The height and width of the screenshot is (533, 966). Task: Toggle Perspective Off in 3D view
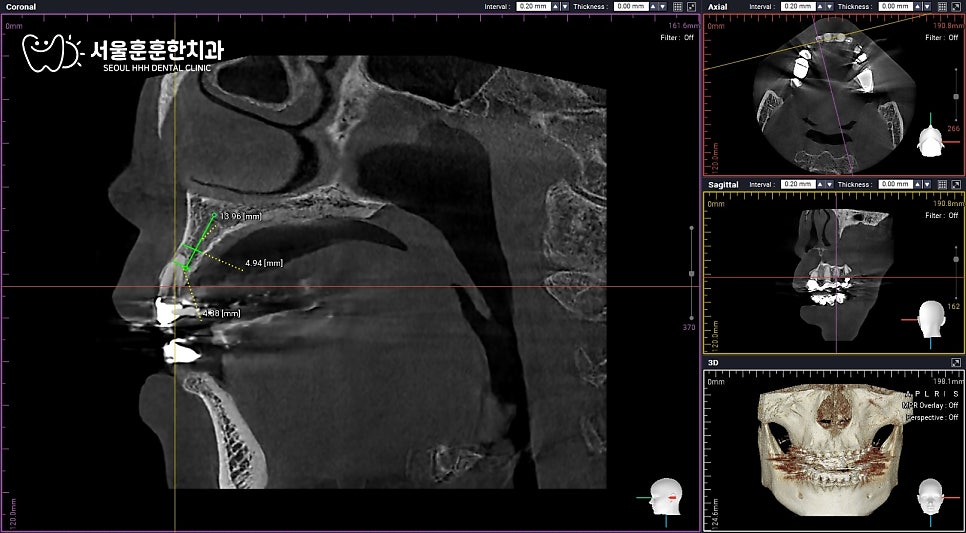932,417
